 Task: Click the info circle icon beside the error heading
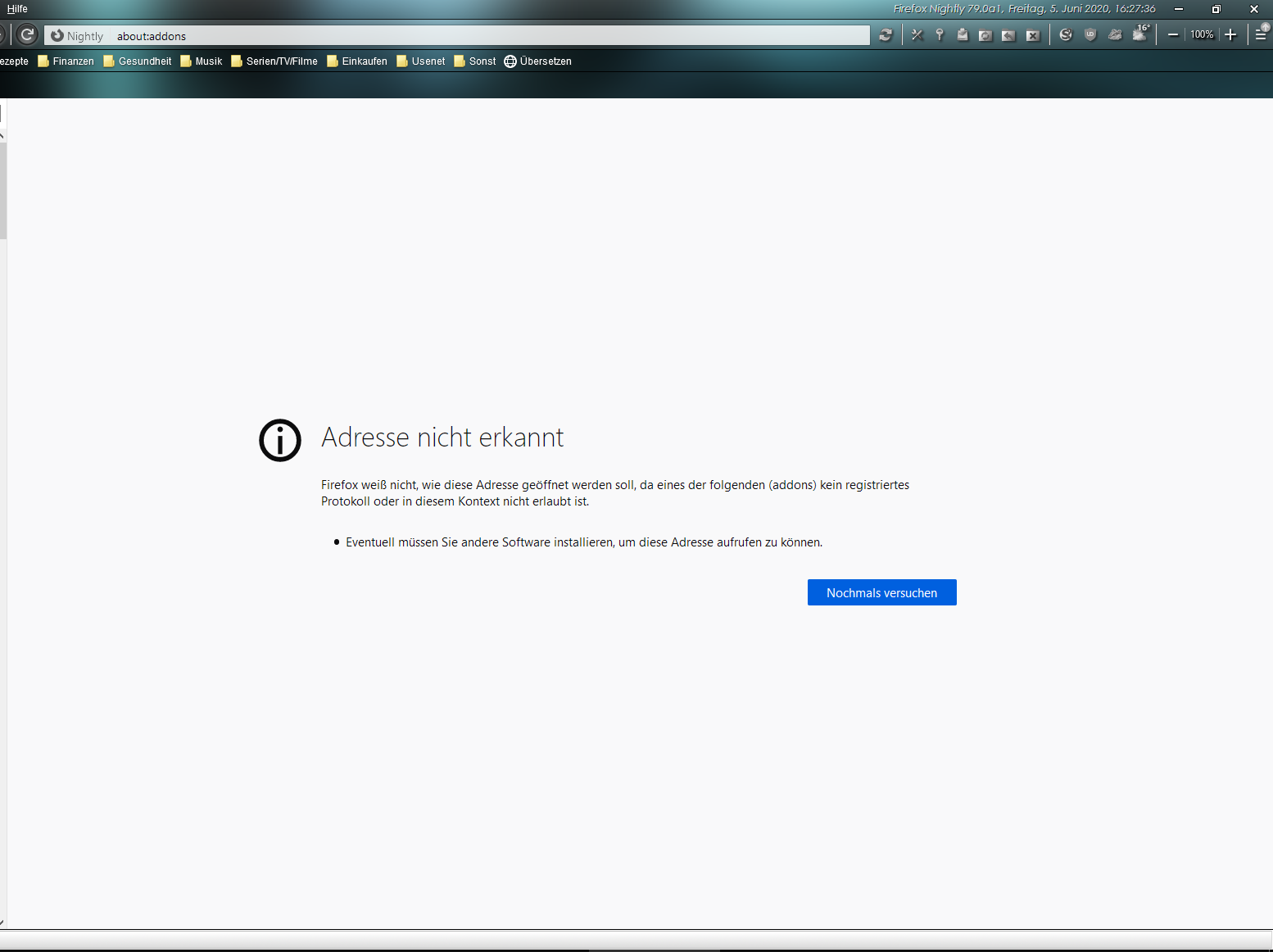click(280, 440)
